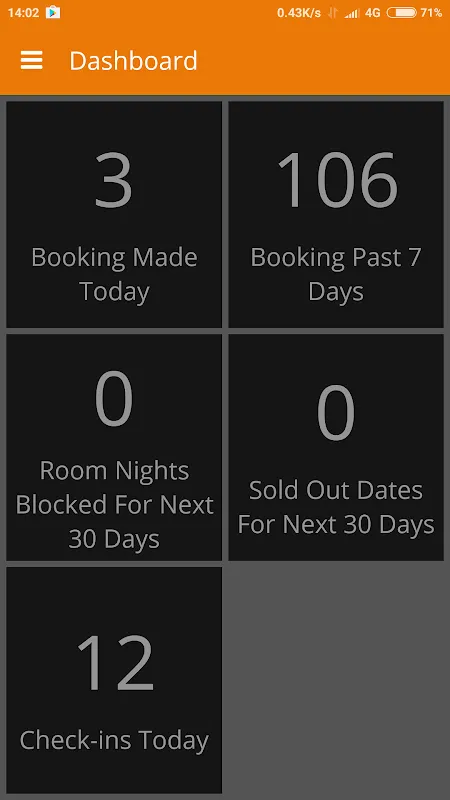Tap the signal strength bars icon
Image resolution: width=450 pixels, height=800 pixels.
point(352,13)
